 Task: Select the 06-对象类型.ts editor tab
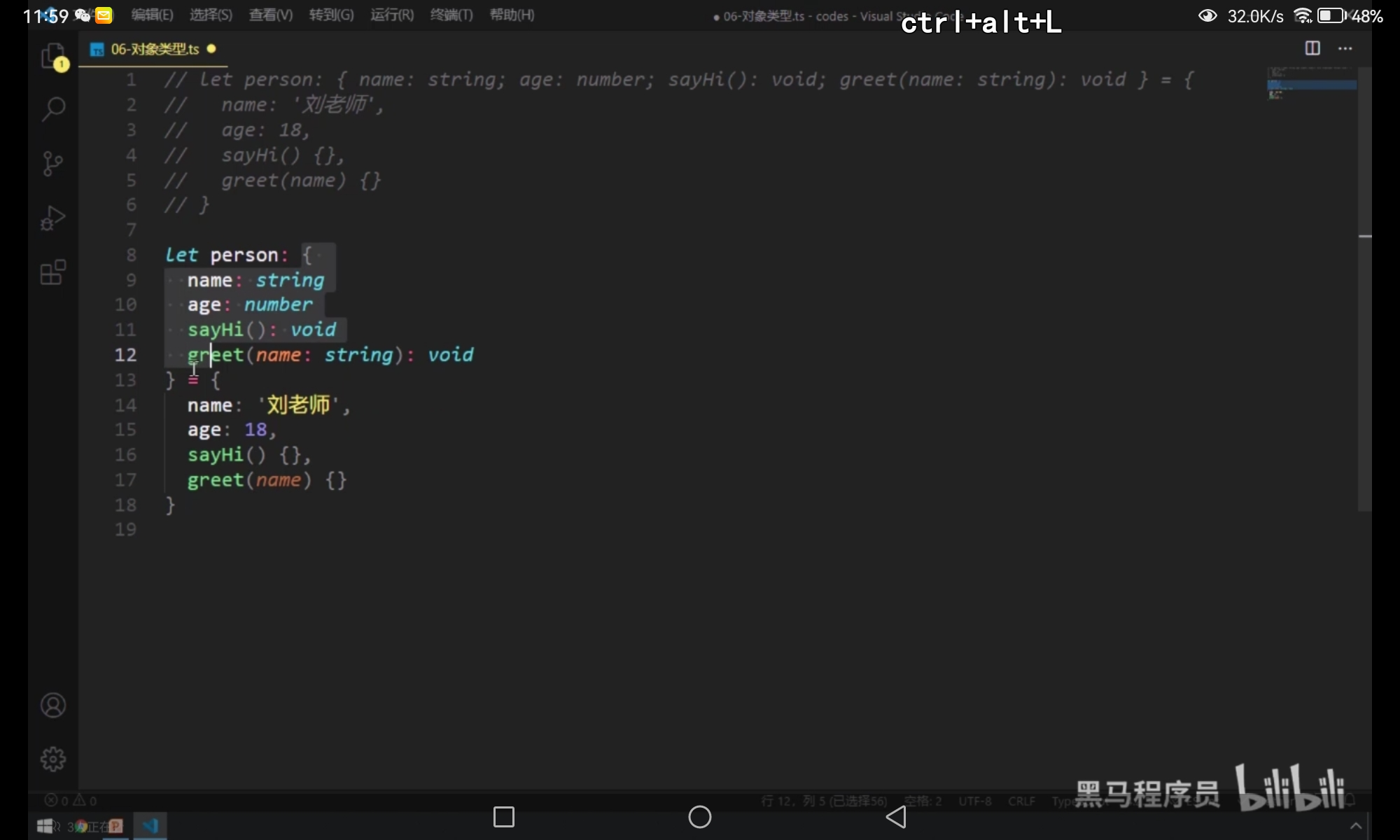coord(154,49)
